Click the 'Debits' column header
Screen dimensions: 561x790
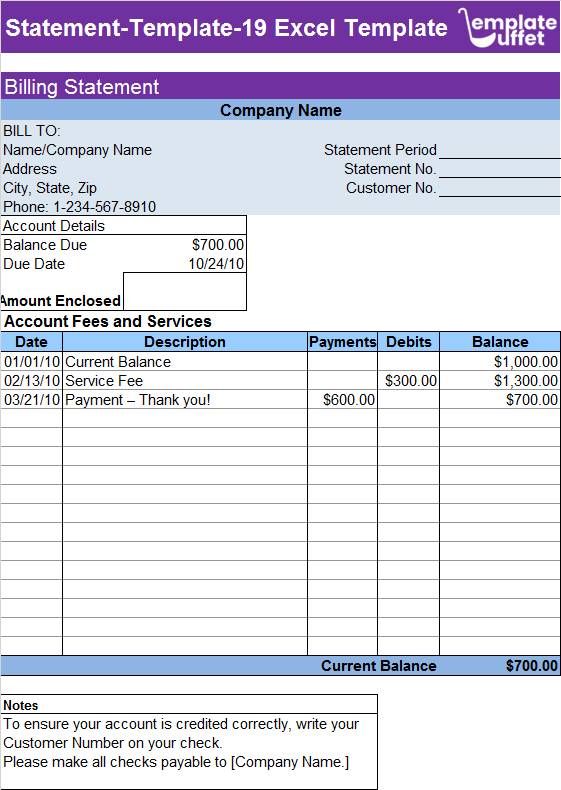[409, 342]
